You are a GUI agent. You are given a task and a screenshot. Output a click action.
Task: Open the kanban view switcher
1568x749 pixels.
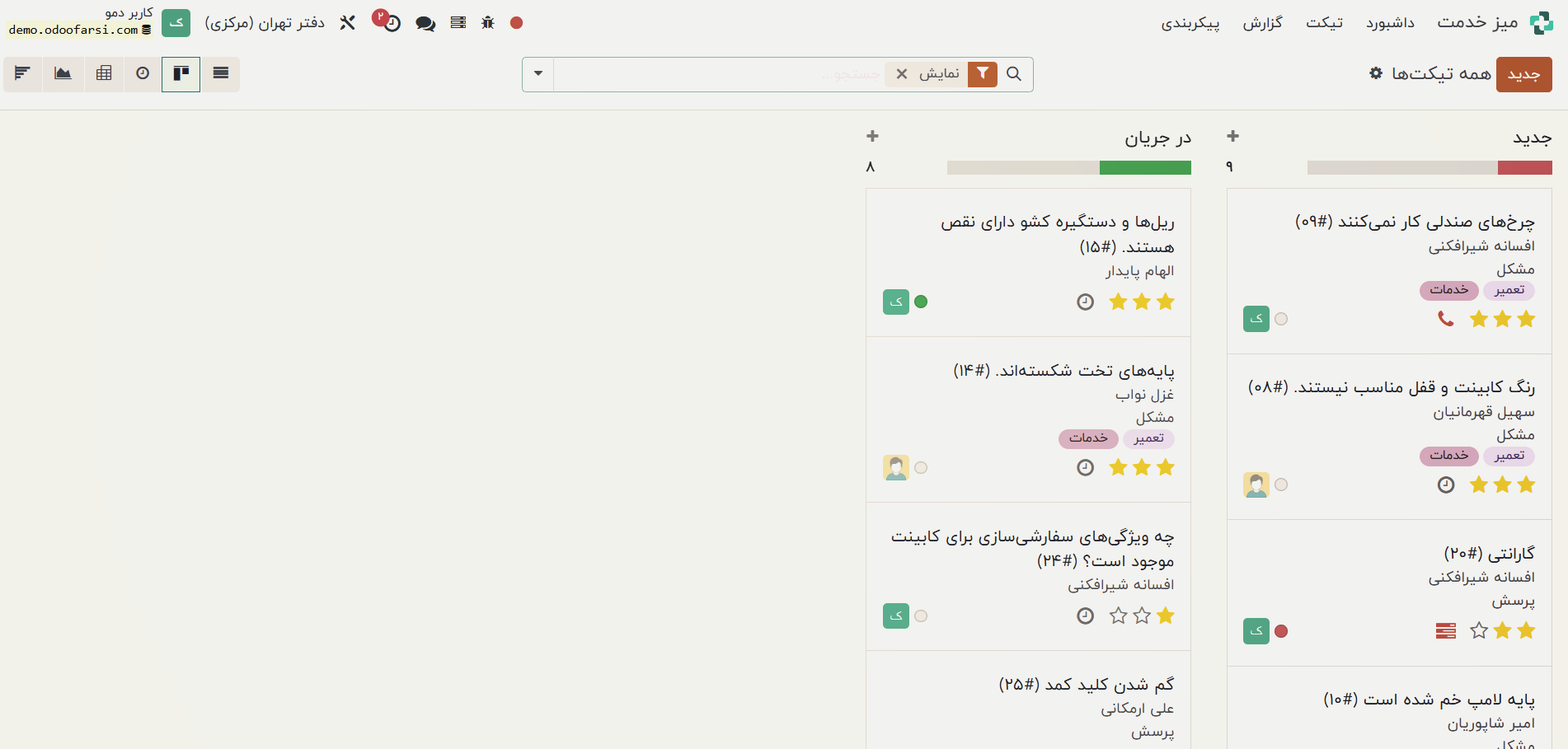[x=181, y=74]
